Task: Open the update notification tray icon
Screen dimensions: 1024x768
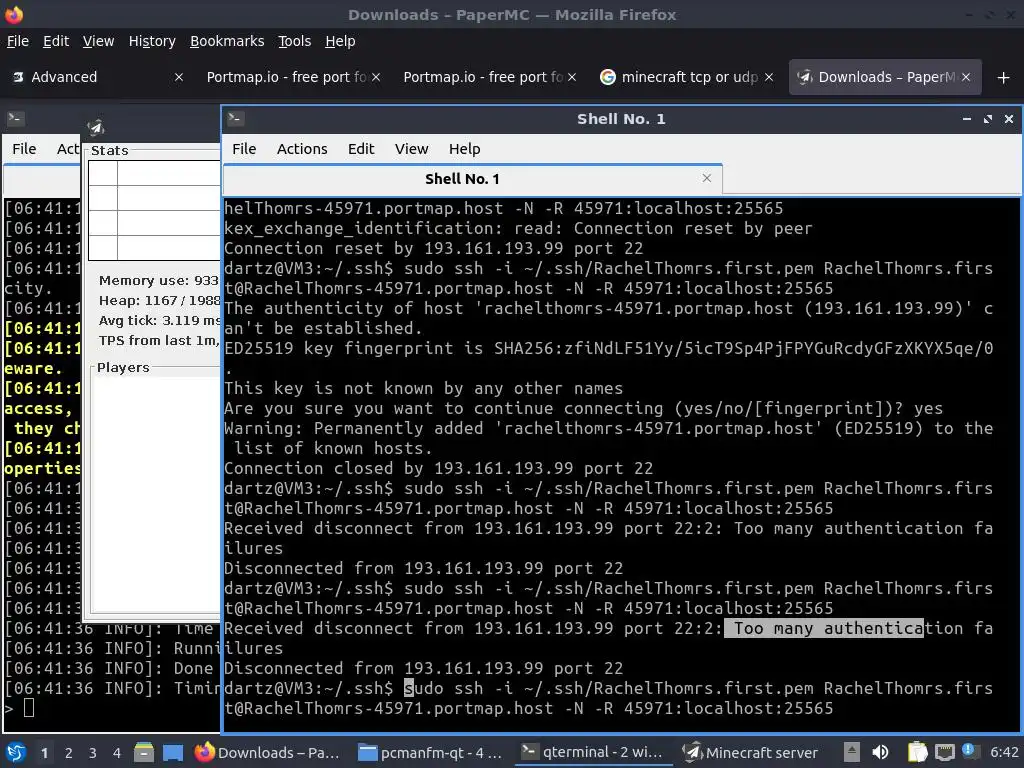Action: click(968, 750)
